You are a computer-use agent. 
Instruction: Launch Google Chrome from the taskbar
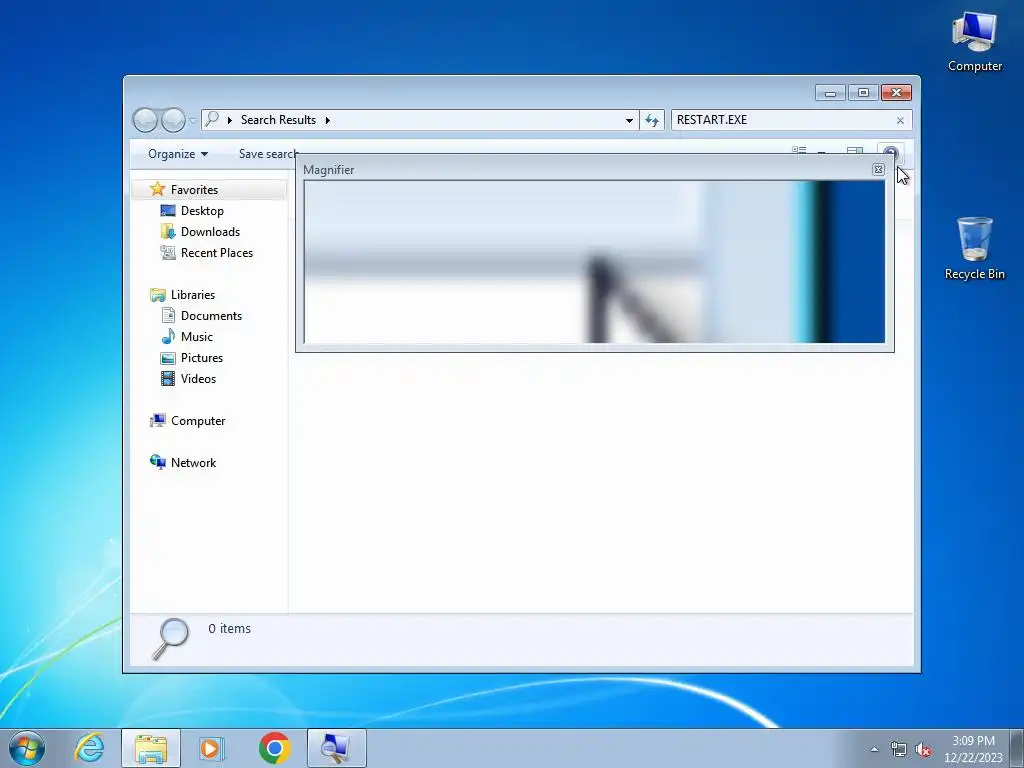coord(274,748)
